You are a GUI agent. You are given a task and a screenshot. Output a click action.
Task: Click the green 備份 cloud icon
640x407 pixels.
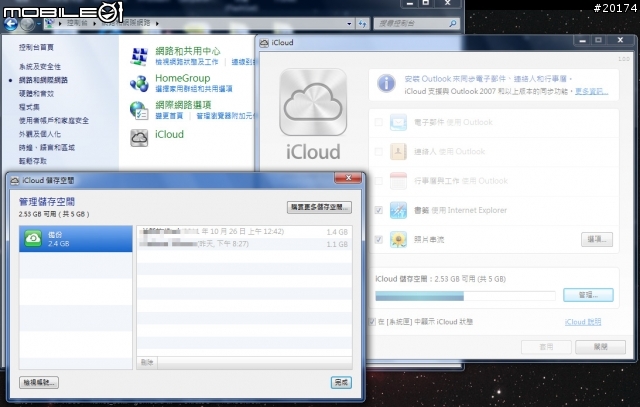click(x=33, y=238)
